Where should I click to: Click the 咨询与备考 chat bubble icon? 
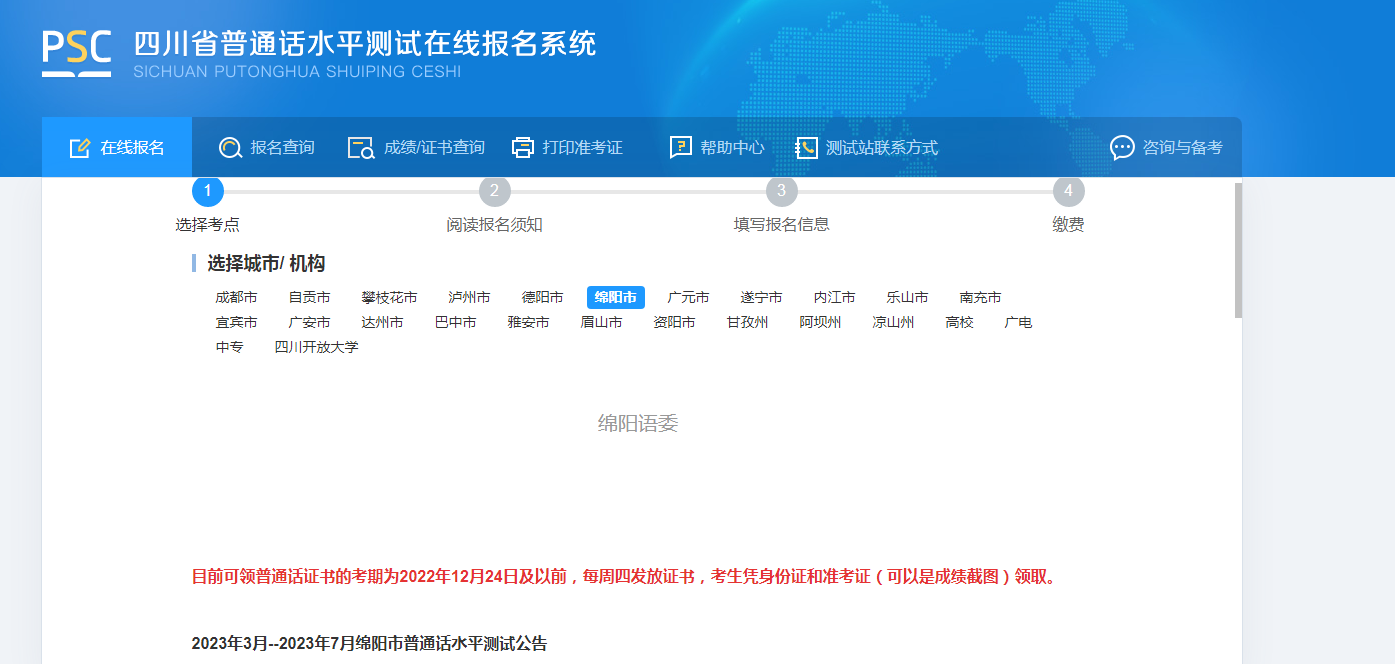1122,148
